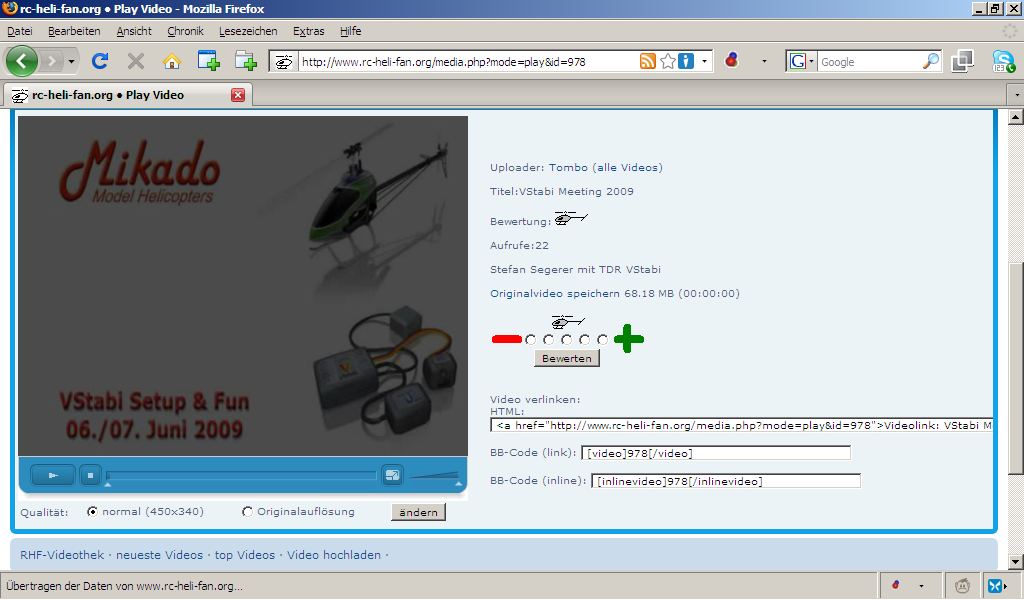The image size is (1024, 600).
Task: Click the BB-Code (inline) field
Action: [726, 481]
